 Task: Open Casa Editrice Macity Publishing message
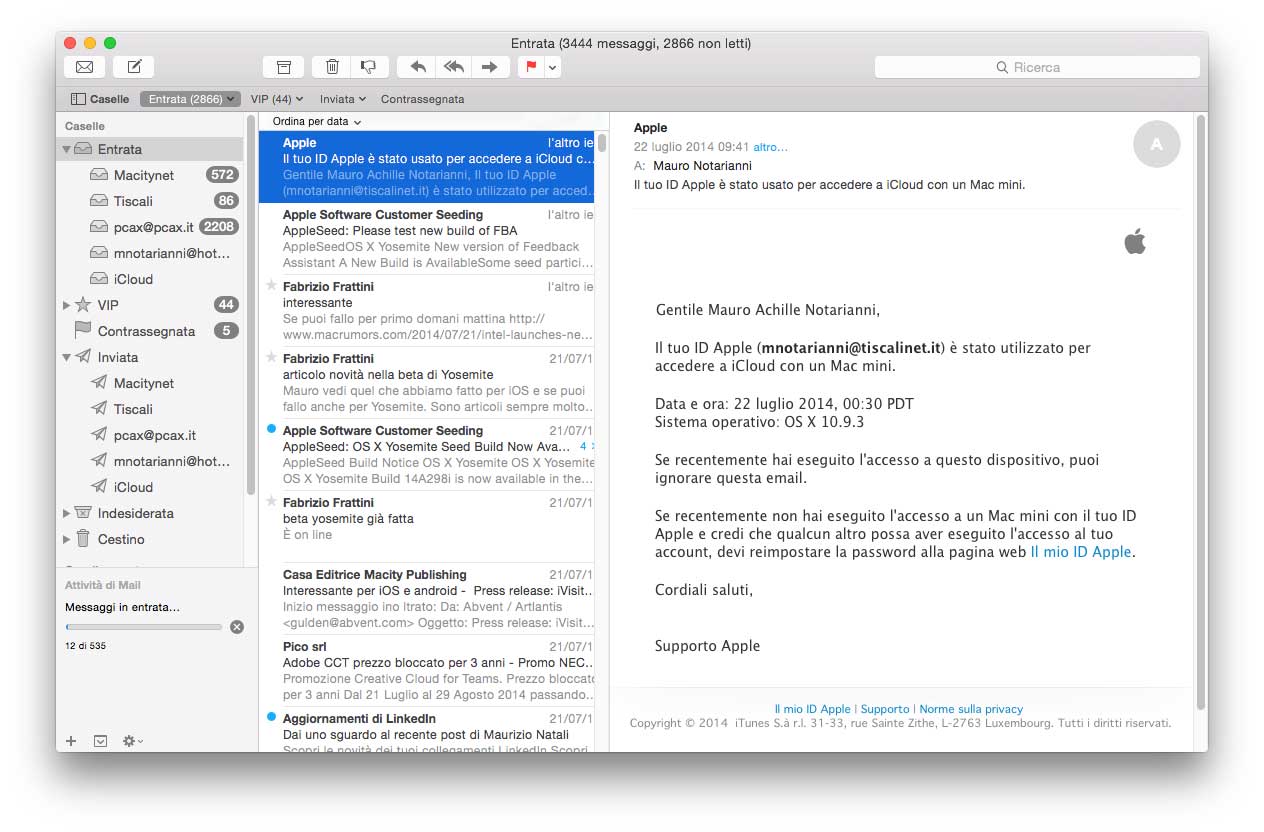pos(427,599)
